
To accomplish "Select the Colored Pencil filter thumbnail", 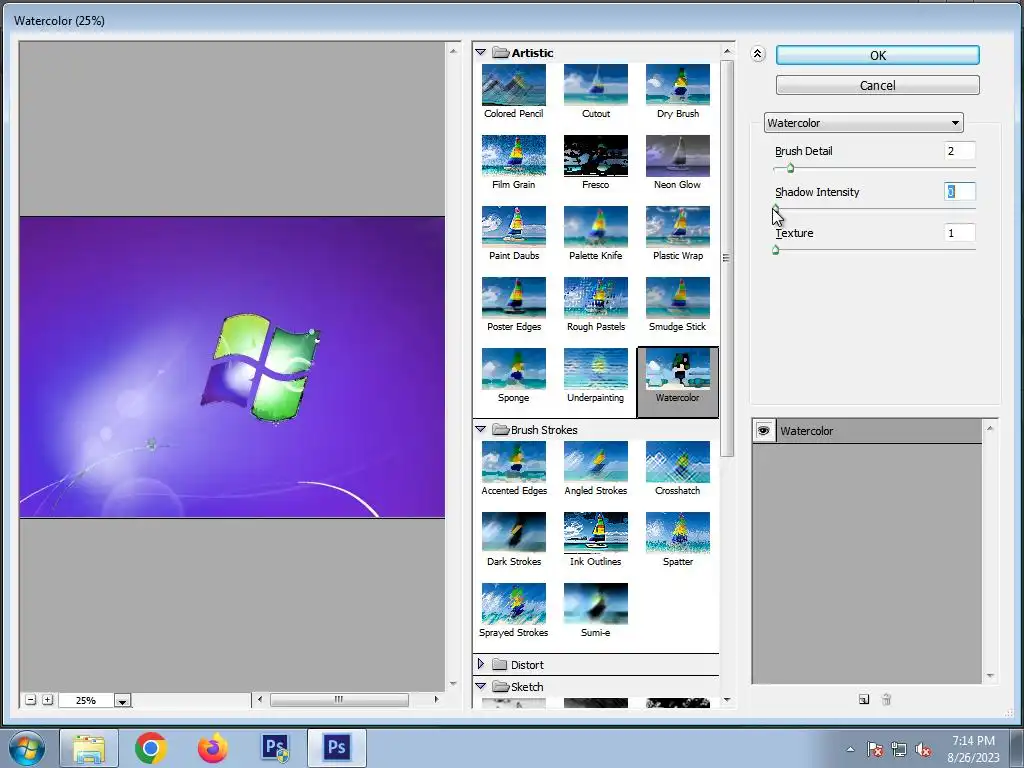I will click(x=513, y=85).
